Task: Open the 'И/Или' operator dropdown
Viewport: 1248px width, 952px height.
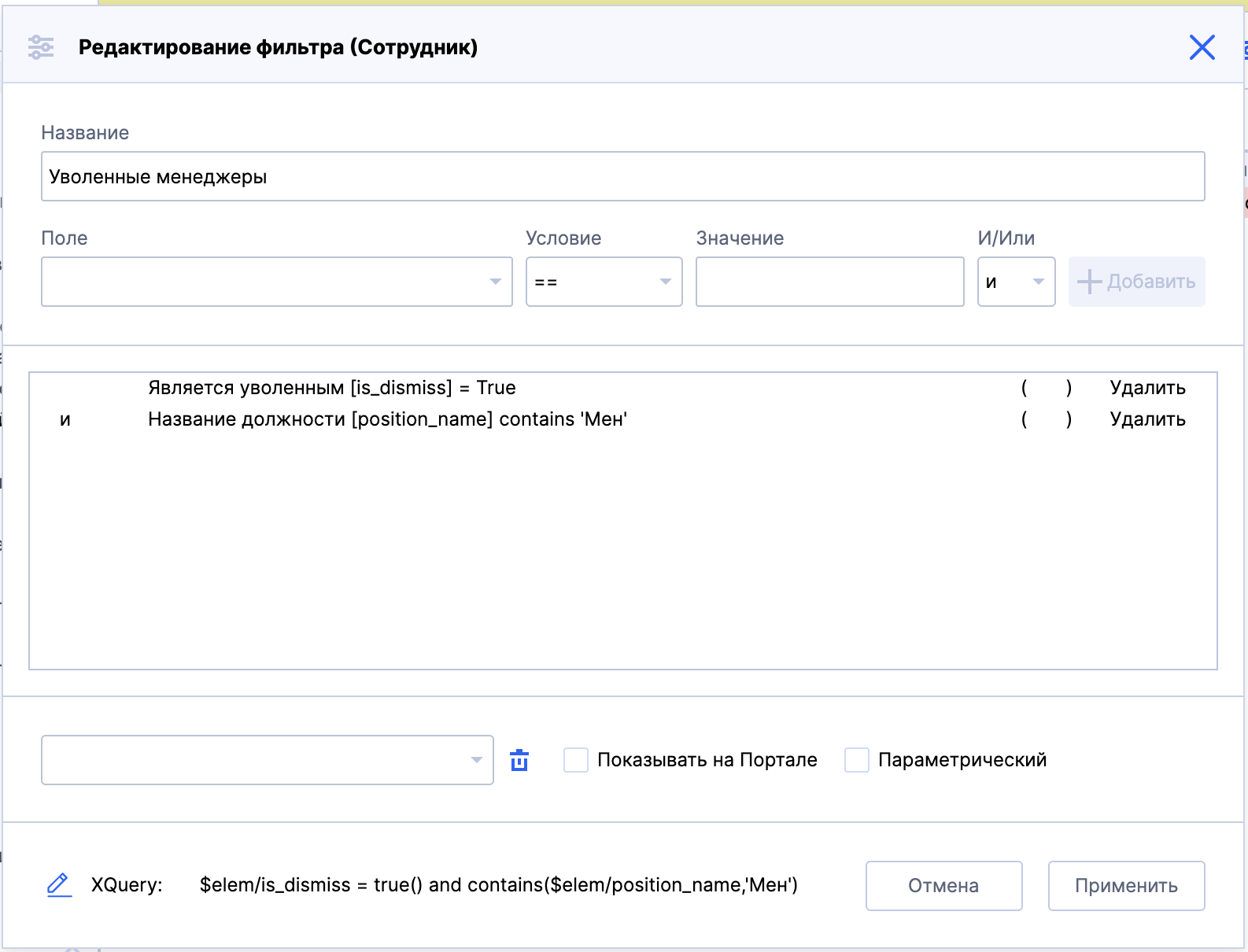Action: (x=1016, y=282)
